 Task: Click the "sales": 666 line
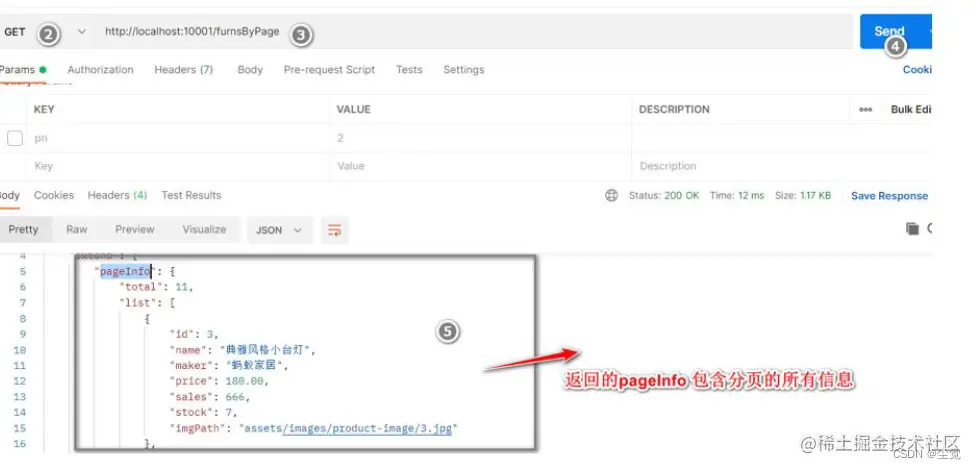209,397
